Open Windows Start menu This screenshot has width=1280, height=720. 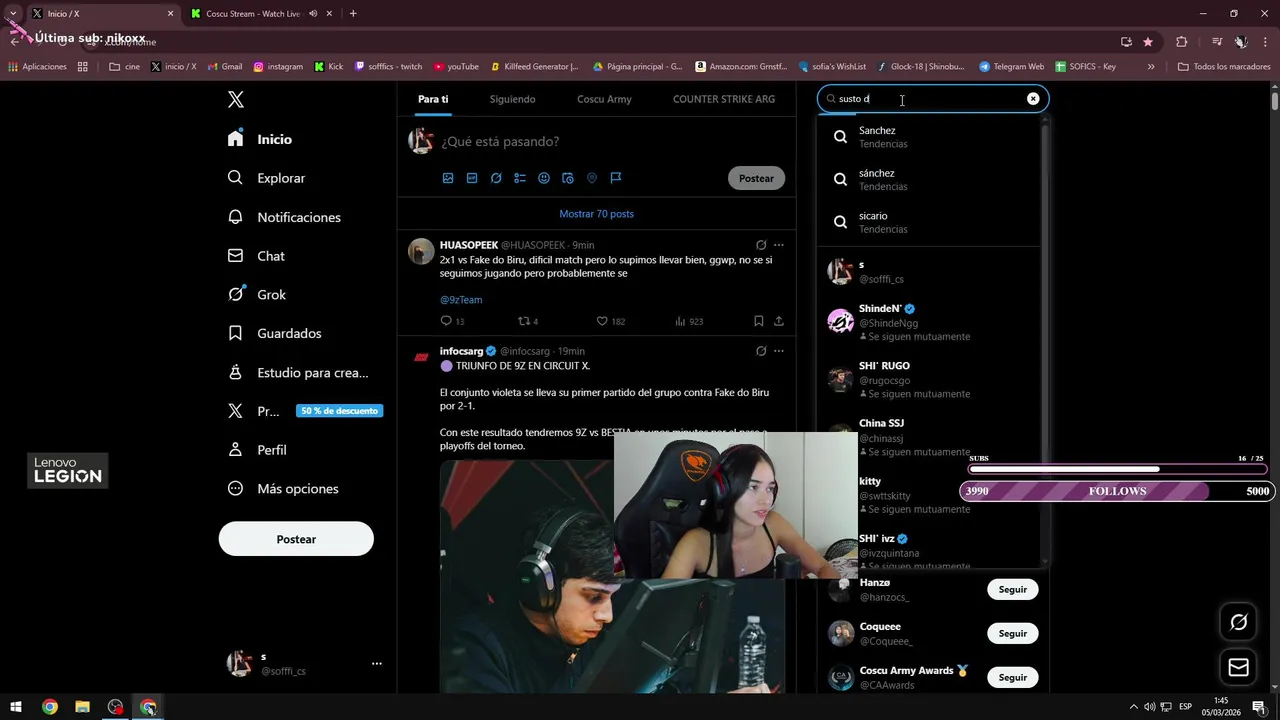point(16,707)
